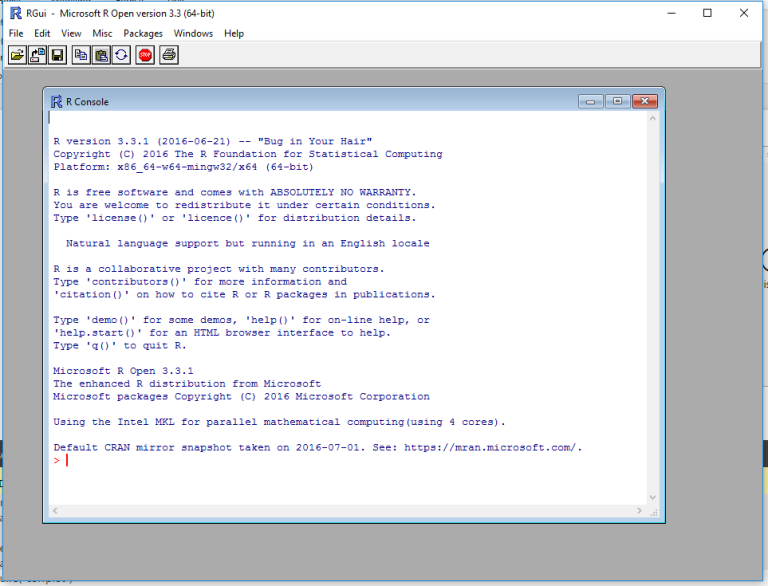The image size is (768, 586).
Task: Click the R Console command prompt line
Action: point(300,461)
